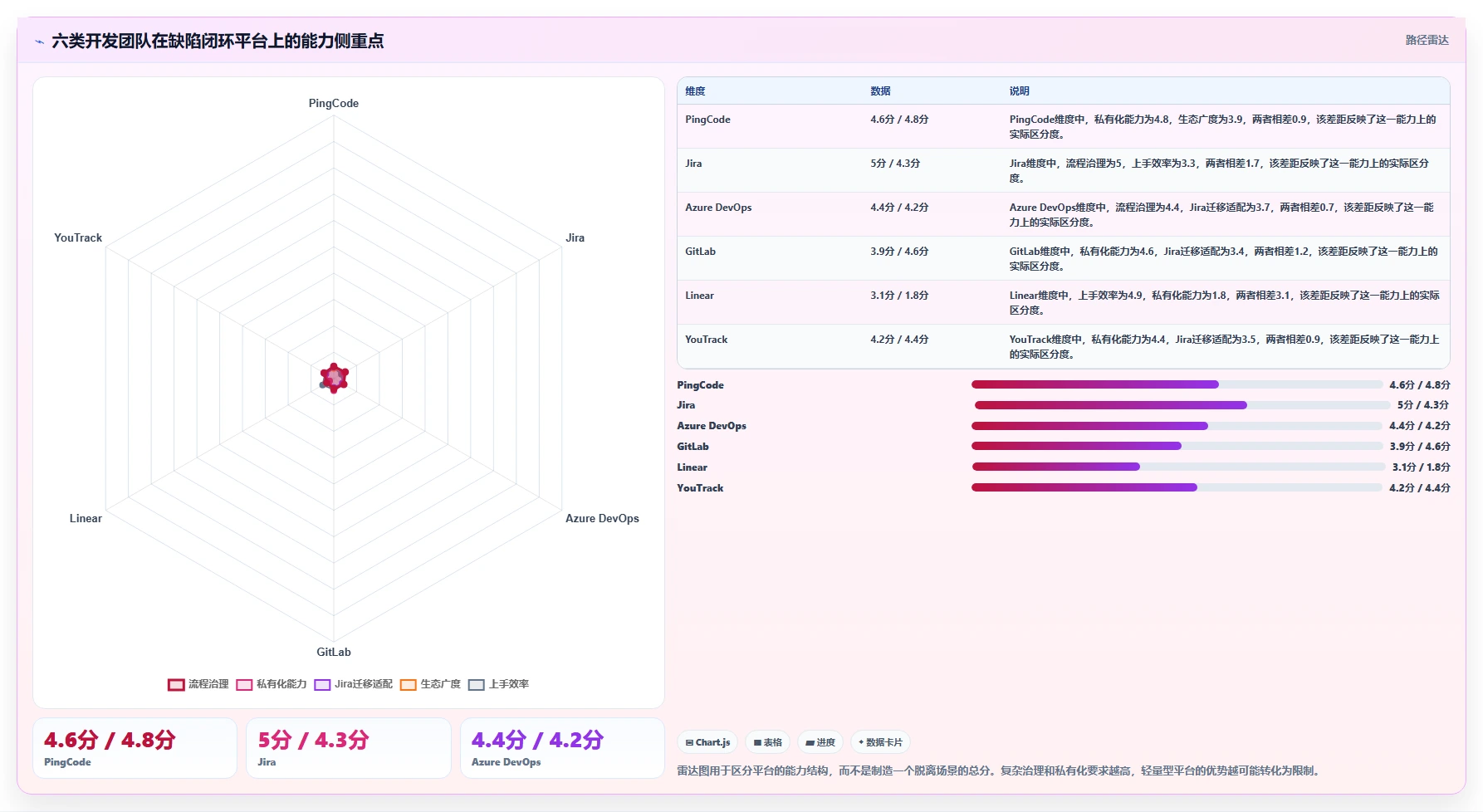
Task: Click the Jira table row name
Action: point(693,164)
